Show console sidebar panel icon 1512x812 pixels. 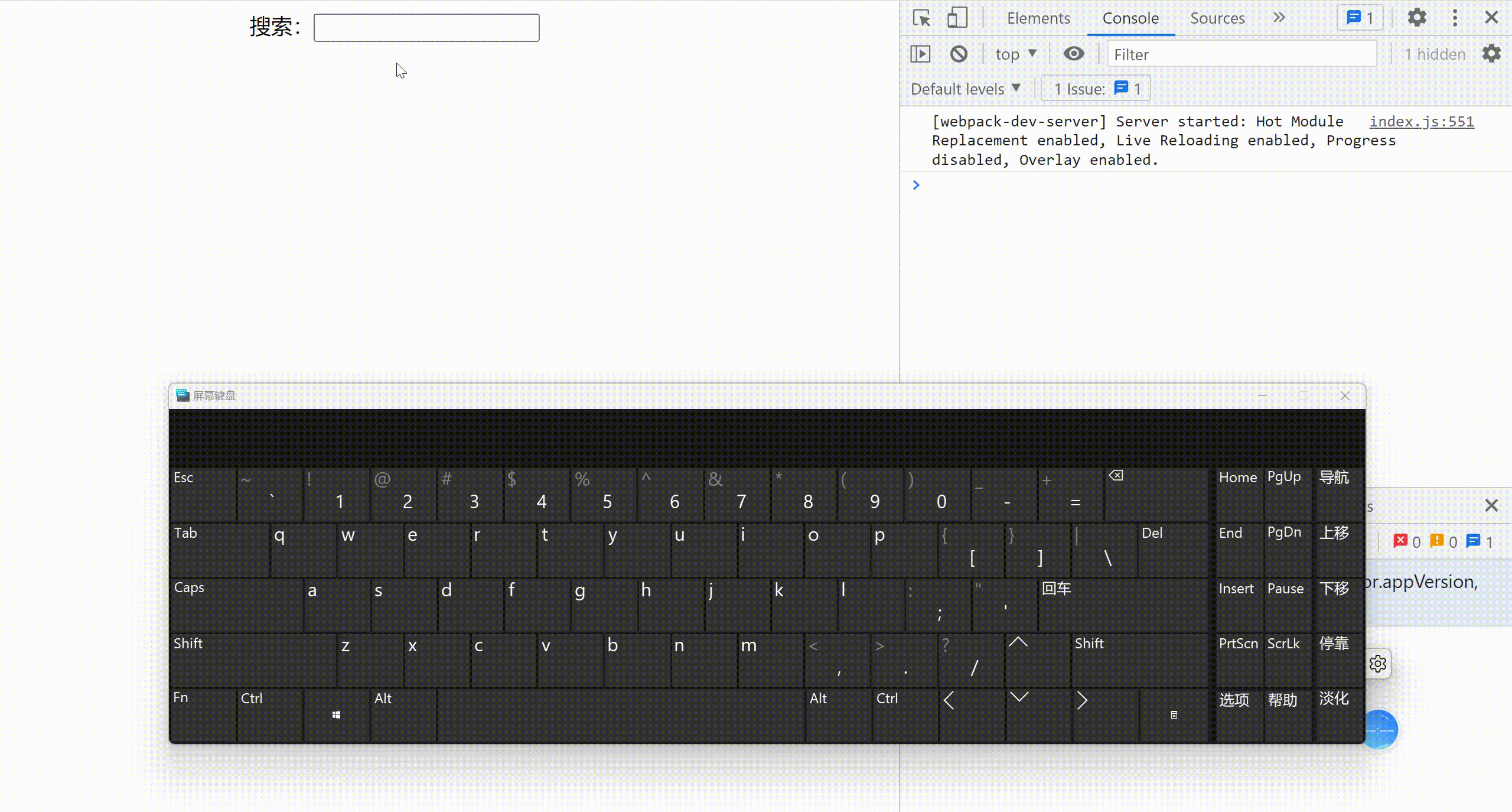(920, 54)
